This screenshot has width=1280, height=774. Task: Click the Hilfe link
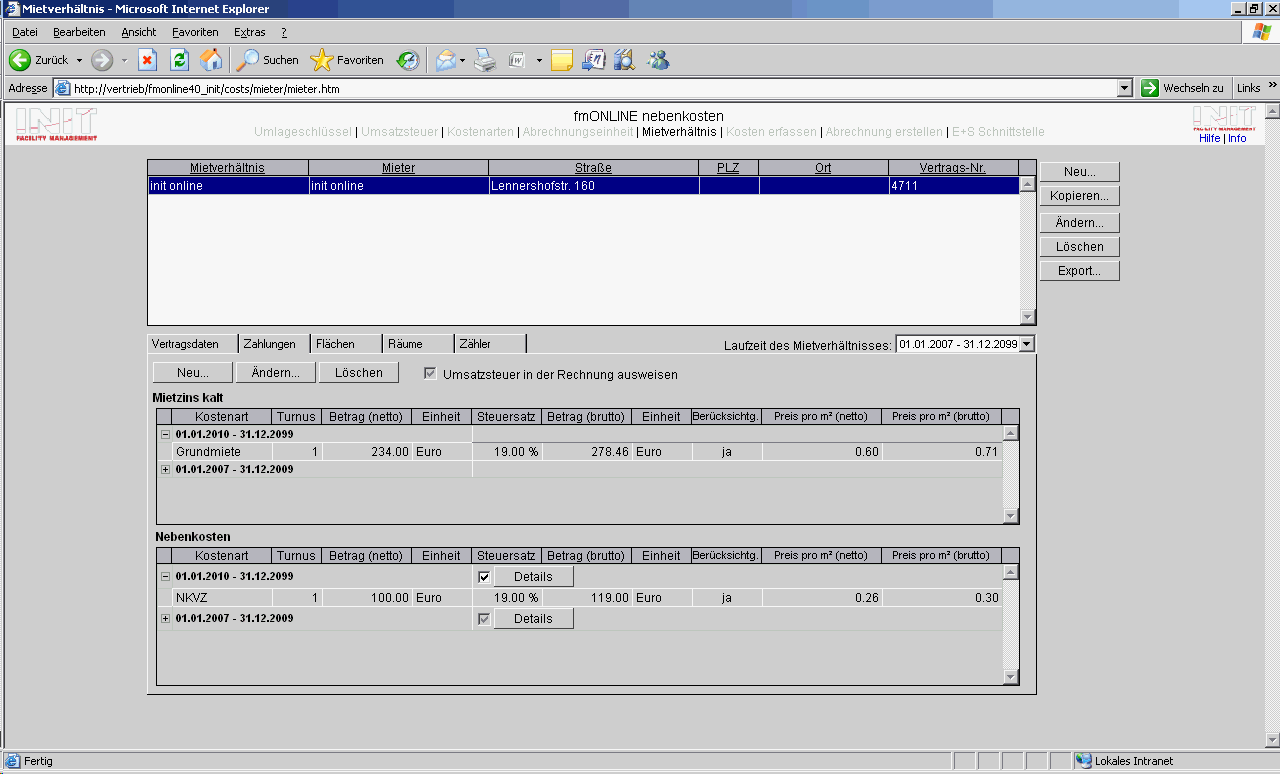[x=1209, y=138]
